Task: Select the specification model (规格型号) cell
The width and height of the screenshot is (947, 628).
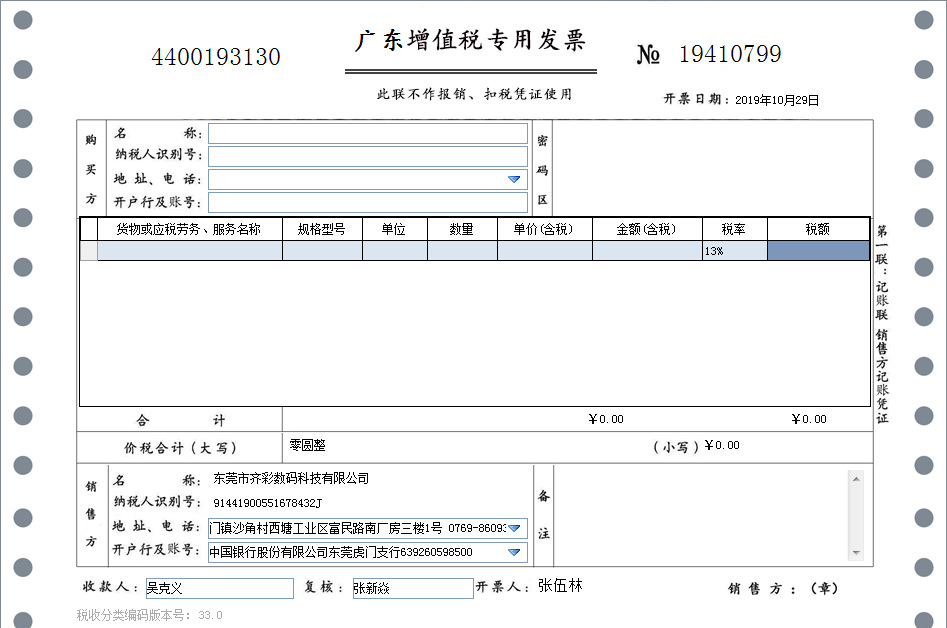Action: (323, 251)
